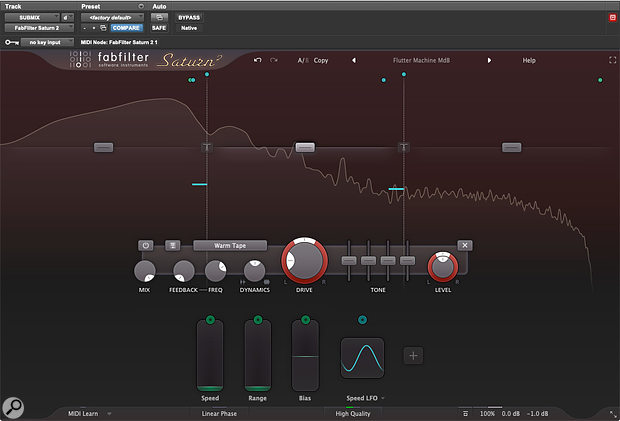Click the DRIVE knob
The image size is (620, 421).
tap(304, 261)
